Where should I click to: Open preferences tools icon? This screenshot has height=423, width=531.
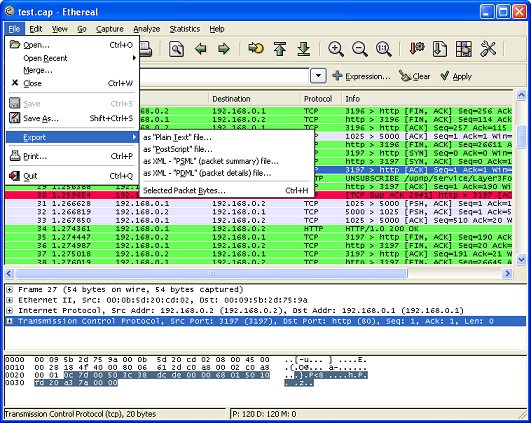[488, 49]
